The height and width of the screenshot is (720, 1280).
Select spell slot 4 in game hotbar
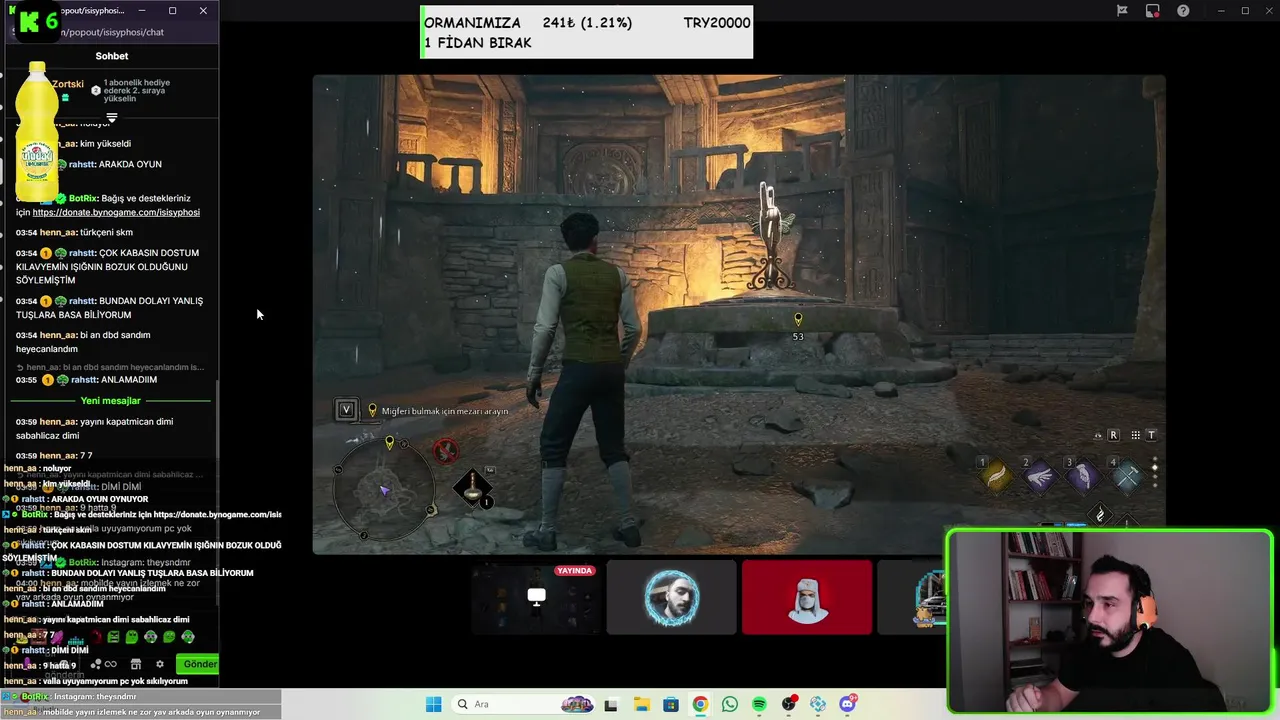(x=1127, y=477)
